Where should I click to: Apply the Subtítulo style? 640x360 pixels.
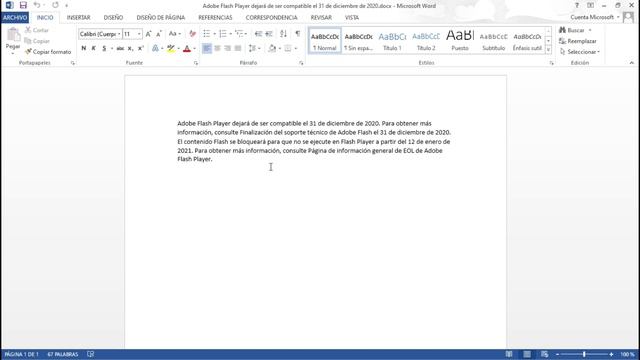tap(493, 40)
